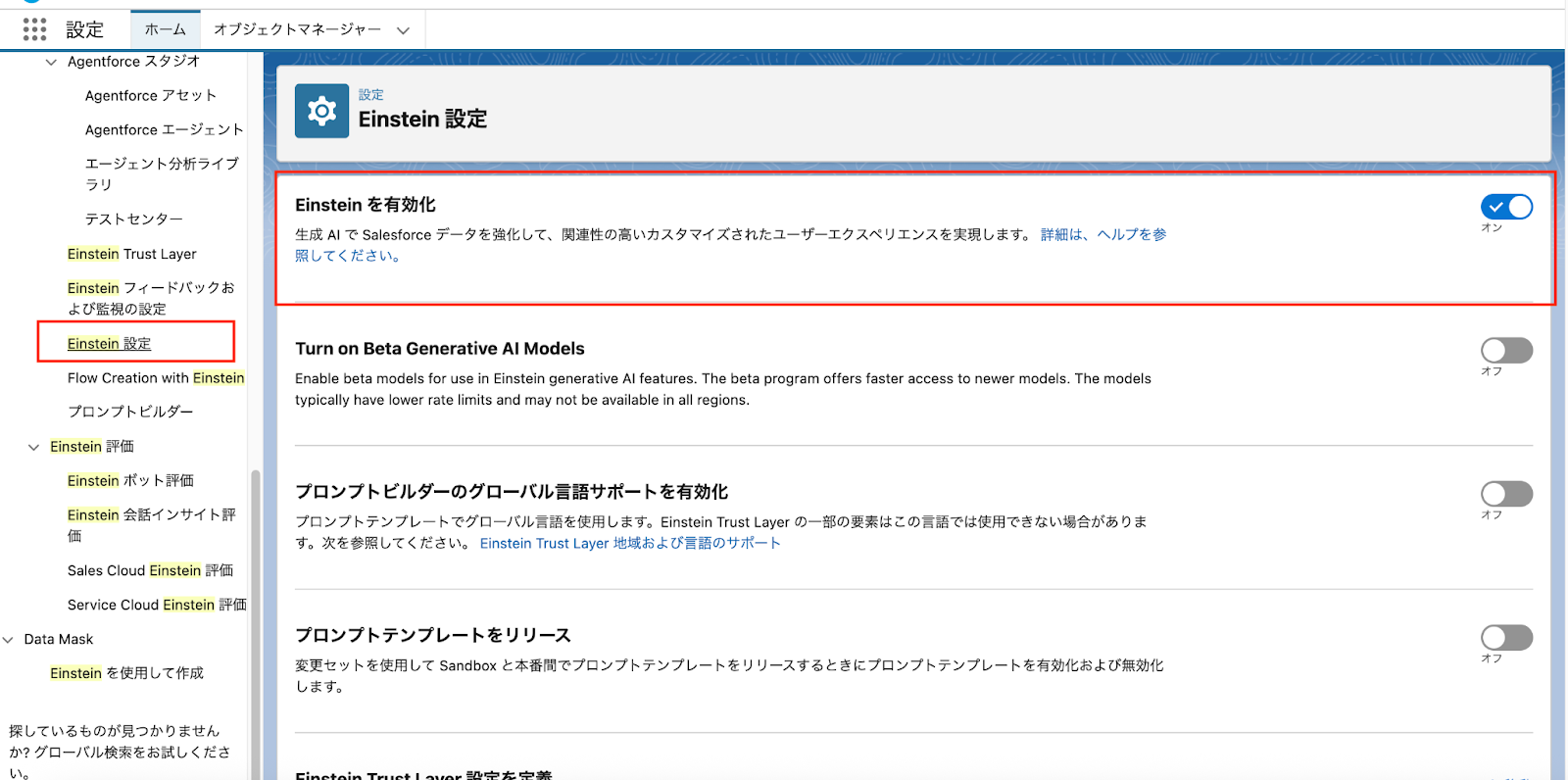Open Agentforce アセット in sidebar
Image resolution: width=1568 pixels, height=780 pixels.
tap(151, 95)
